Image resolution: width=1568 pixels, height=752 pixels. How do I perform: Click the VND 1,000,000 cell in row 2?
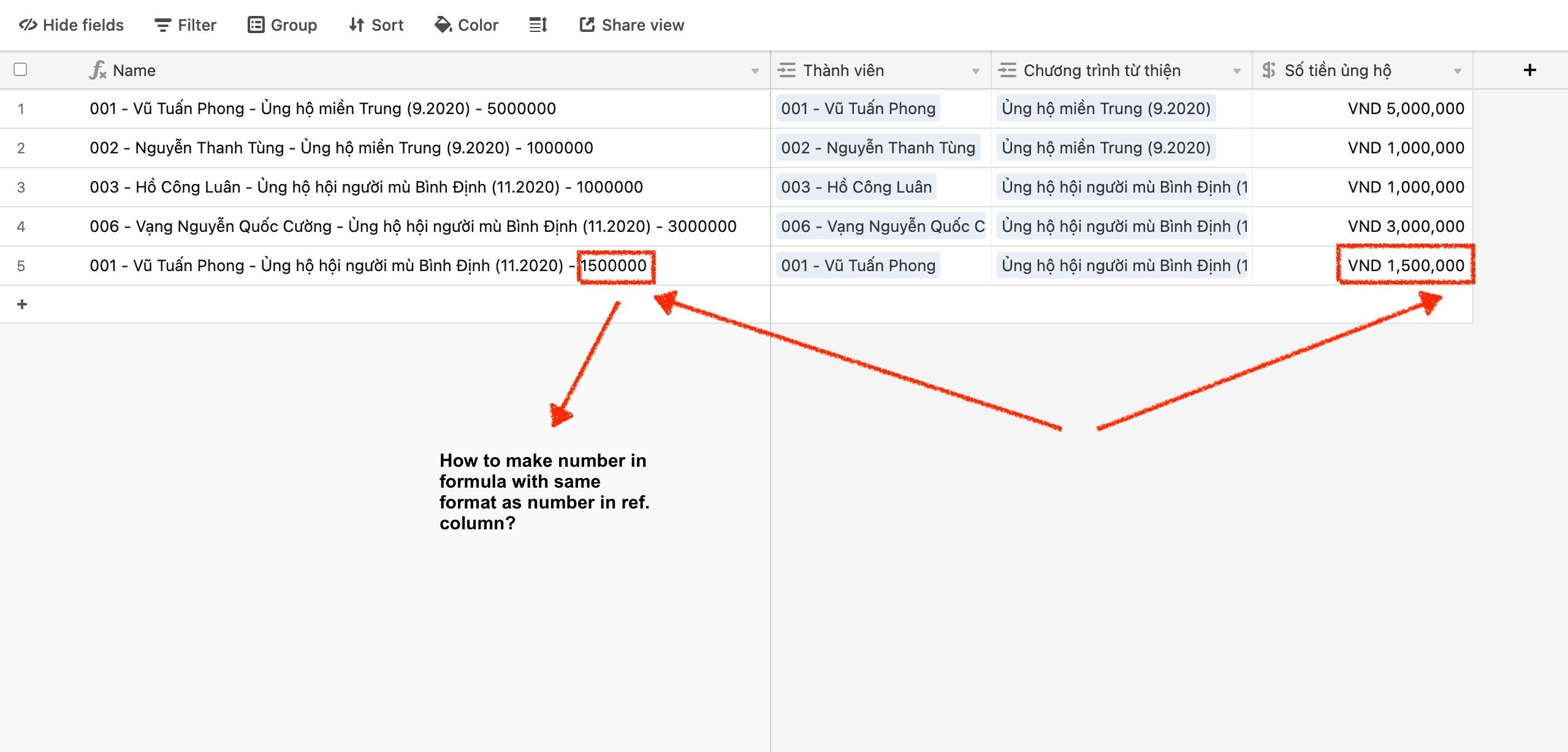(x=1363, y=148)
